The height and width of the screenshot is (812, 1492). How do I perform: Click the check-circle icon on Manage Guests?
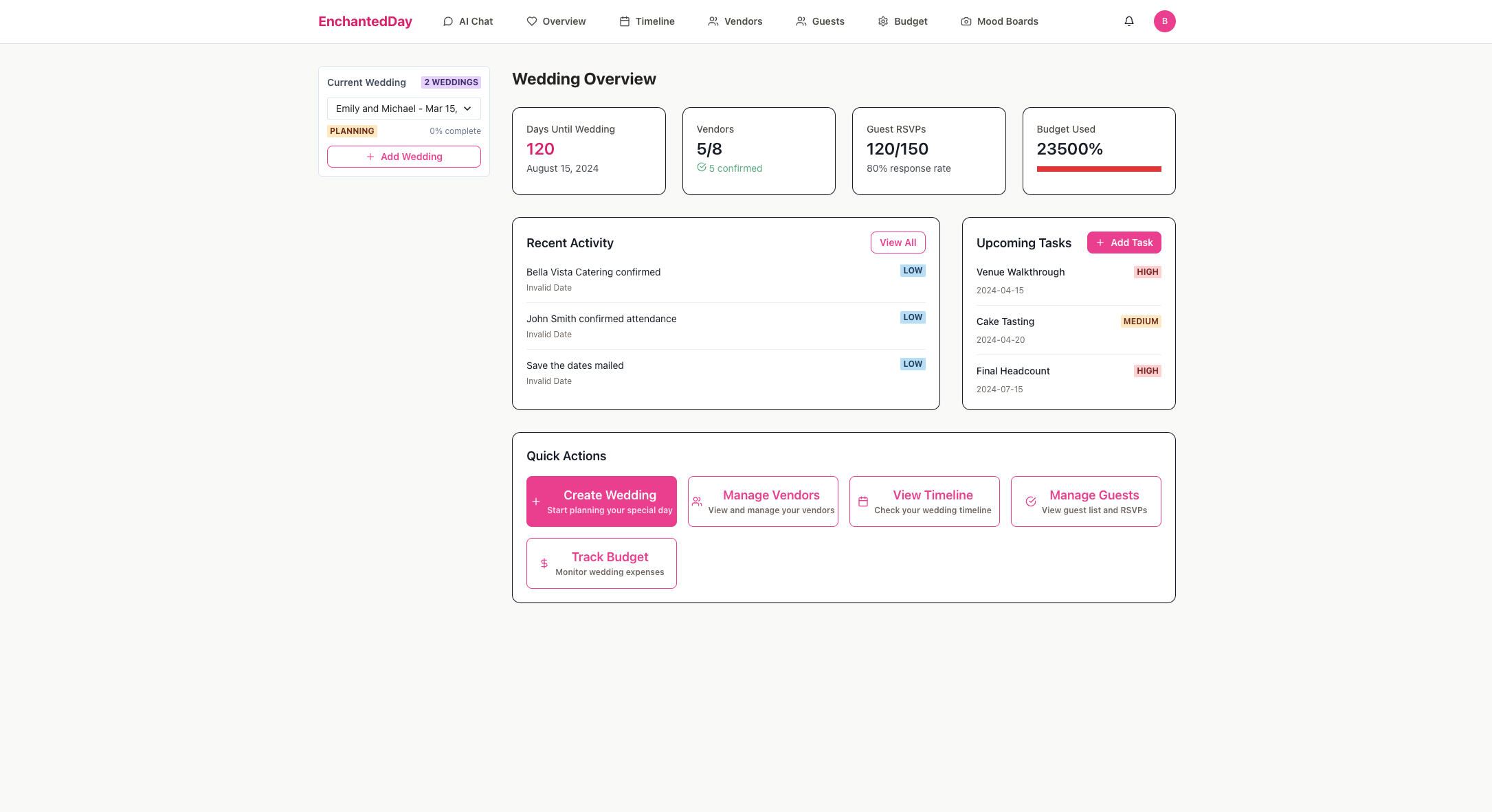click(1031, 501)
